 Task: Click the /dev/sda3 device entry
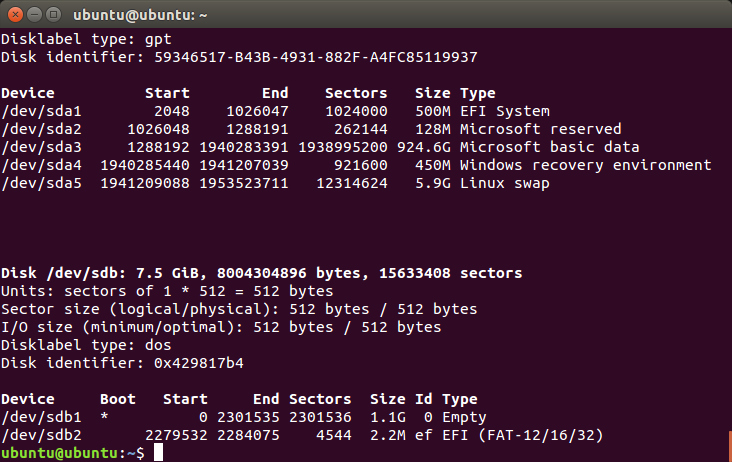pos(41,147)
